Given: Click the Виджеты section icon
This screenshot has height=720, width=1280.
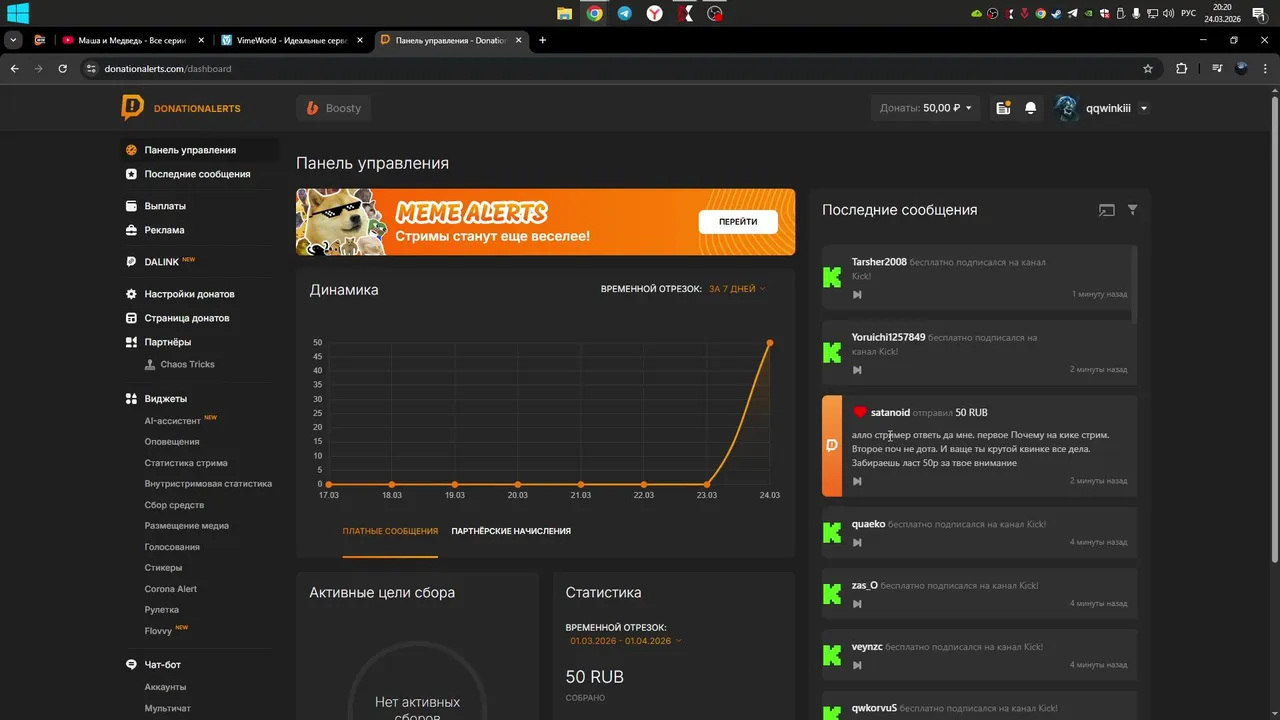Looking at the screenshot, I should 131,398.
